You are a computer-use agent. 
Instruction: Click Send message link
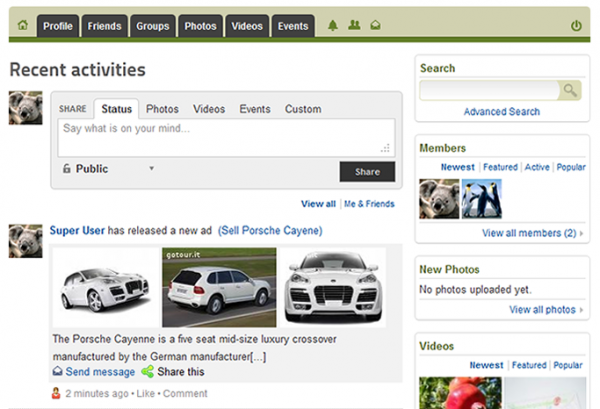click(x=100, y=372)
